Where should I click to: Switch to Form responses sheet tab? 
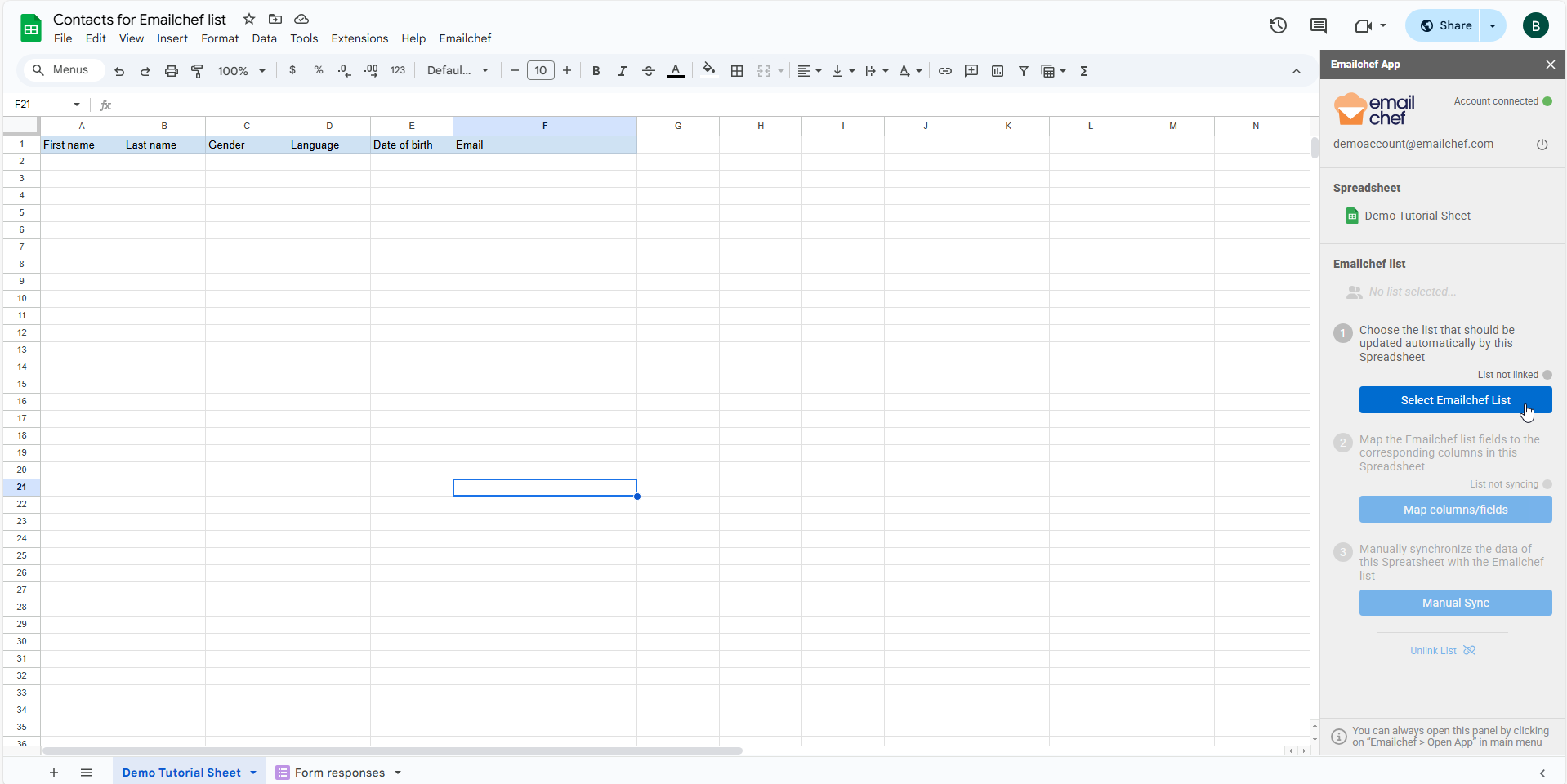click(x=339, y=773)
